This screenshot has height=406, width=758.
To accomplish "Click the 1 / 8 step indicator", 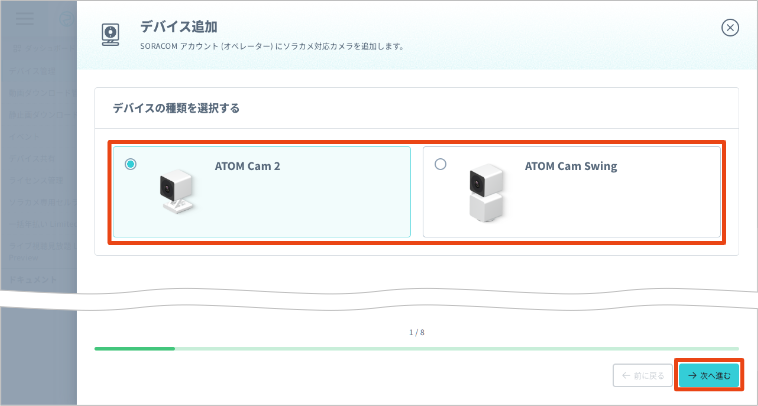I will pos(416,332).
